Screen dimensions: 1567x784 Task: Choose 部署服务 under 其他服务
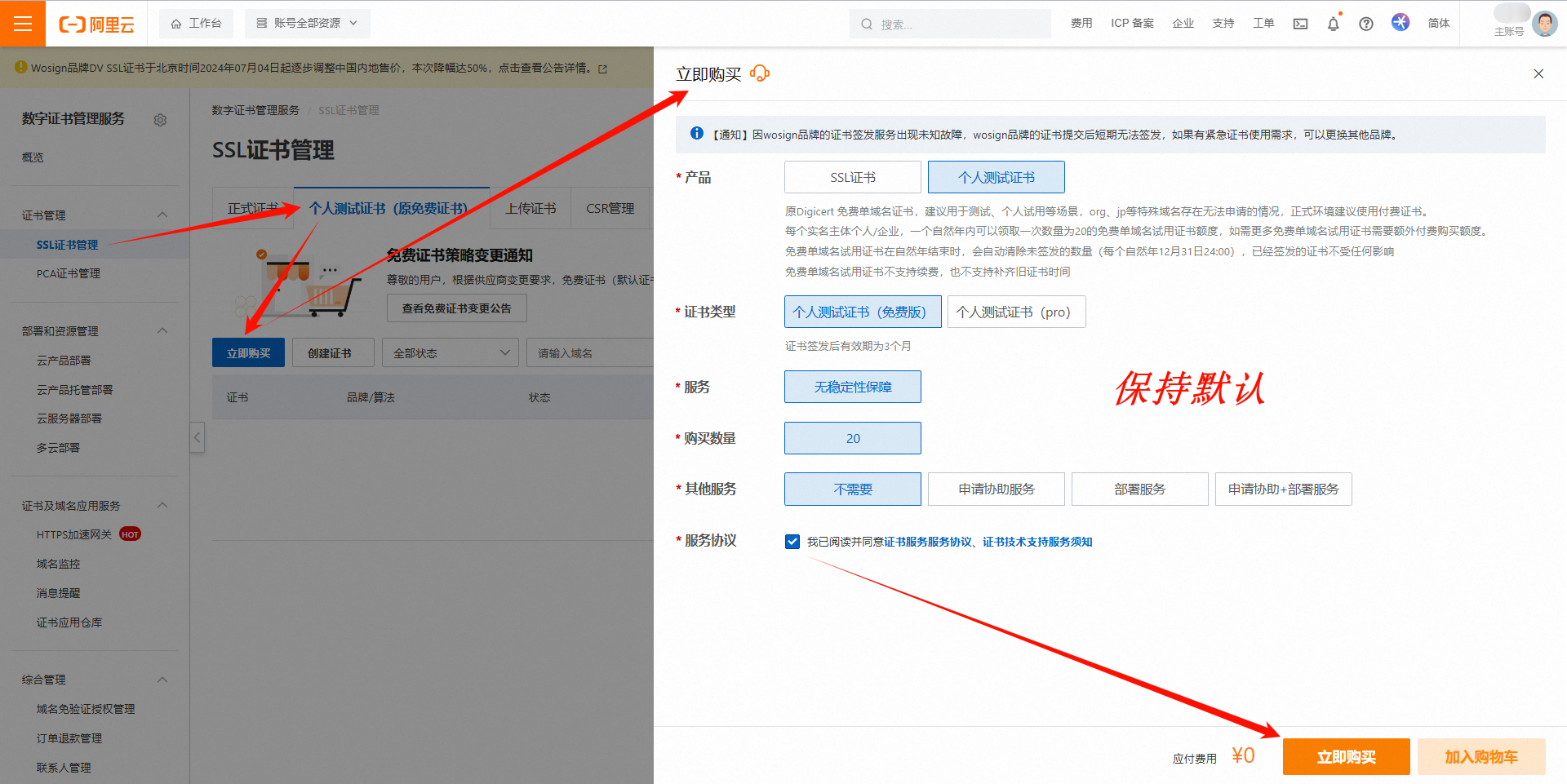point(1139,489)
